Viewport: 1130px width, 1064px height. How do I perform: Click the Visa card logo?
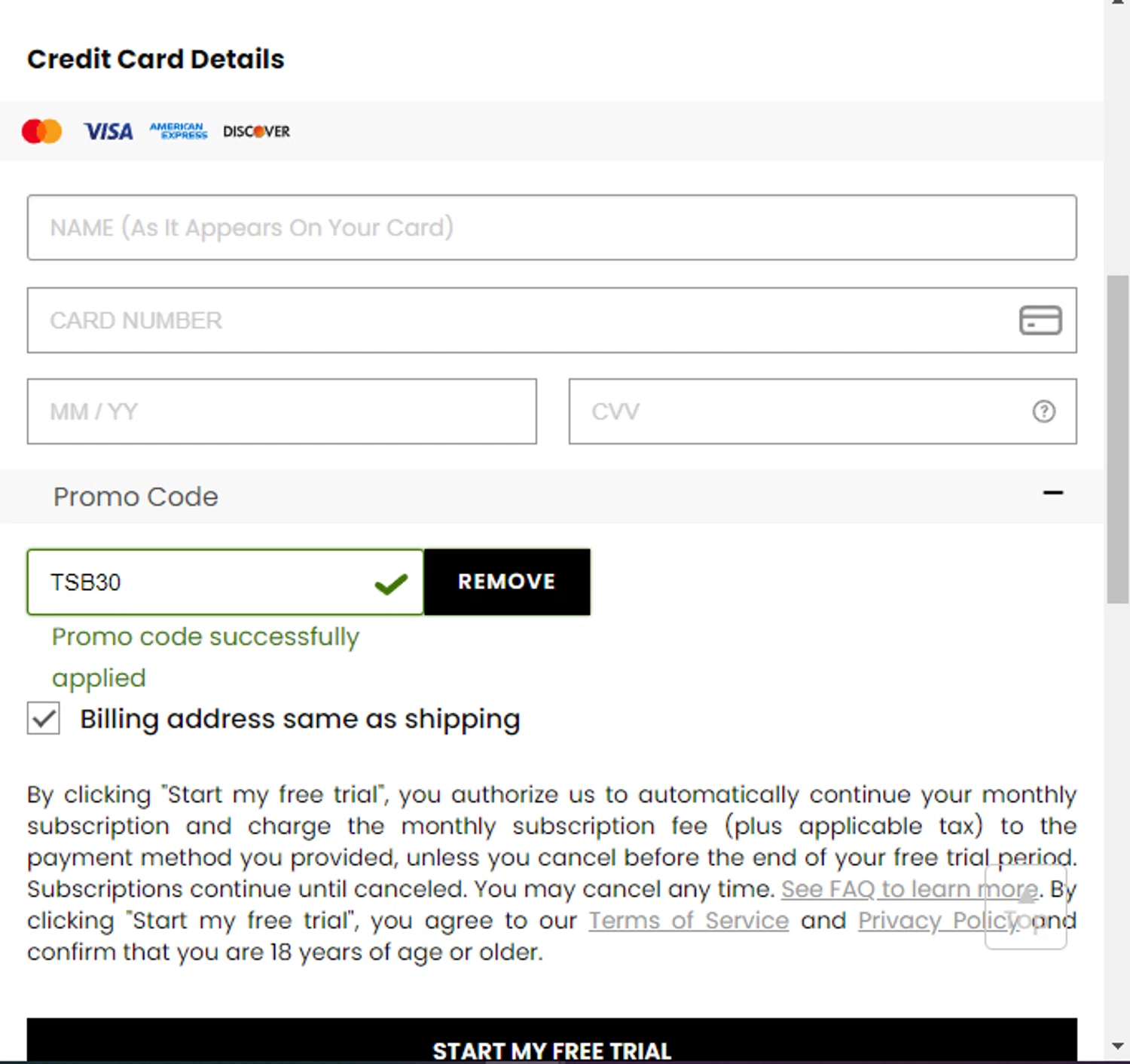click(x=108, y=132)
